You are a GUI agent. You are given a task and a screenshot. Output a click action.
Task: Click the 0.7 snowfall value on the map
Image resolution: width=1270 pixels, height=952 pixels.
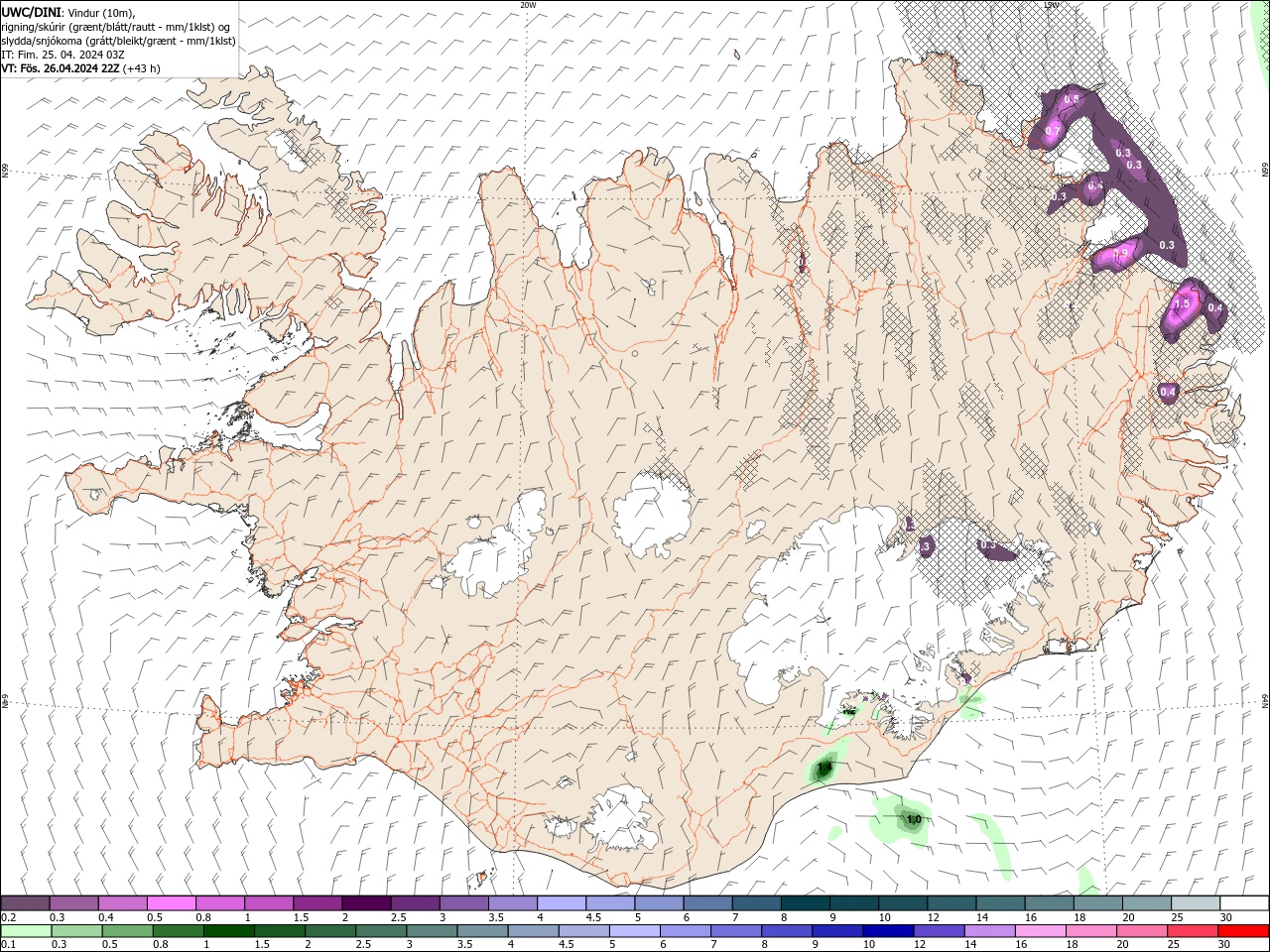tap(1053, 131)
